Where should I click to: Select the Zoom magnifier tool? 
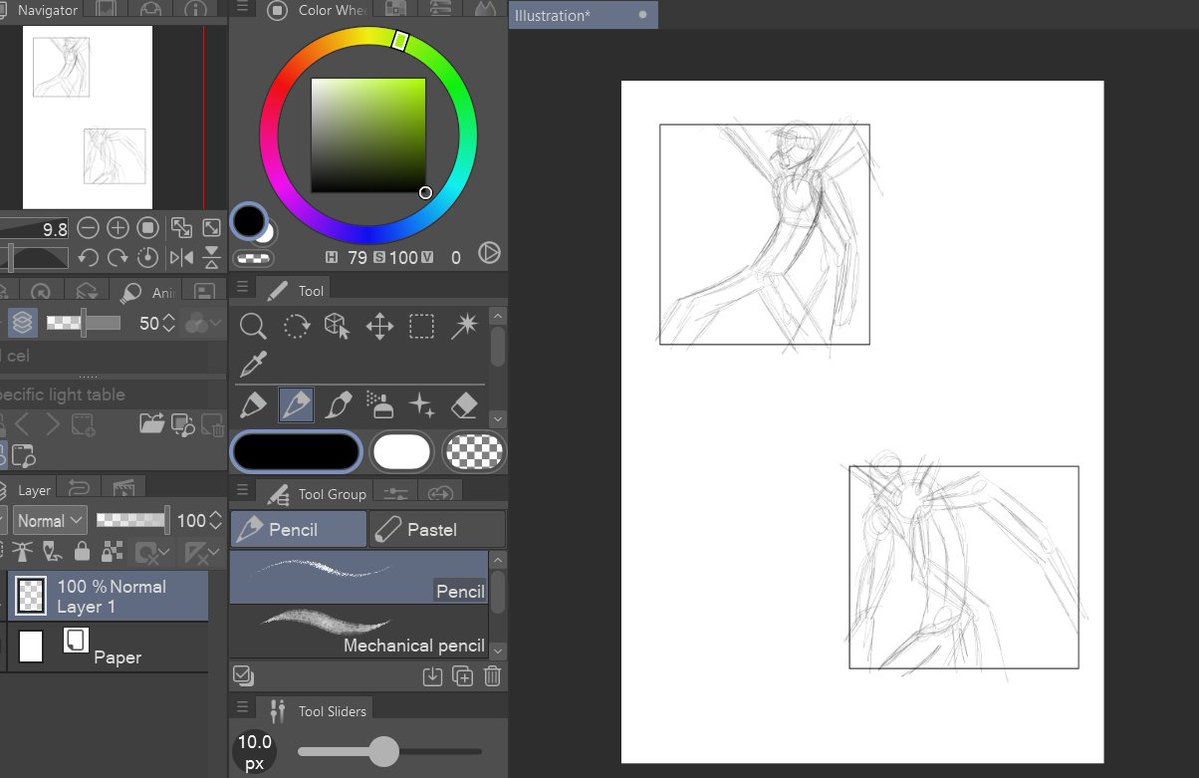[x=252, y=327]
